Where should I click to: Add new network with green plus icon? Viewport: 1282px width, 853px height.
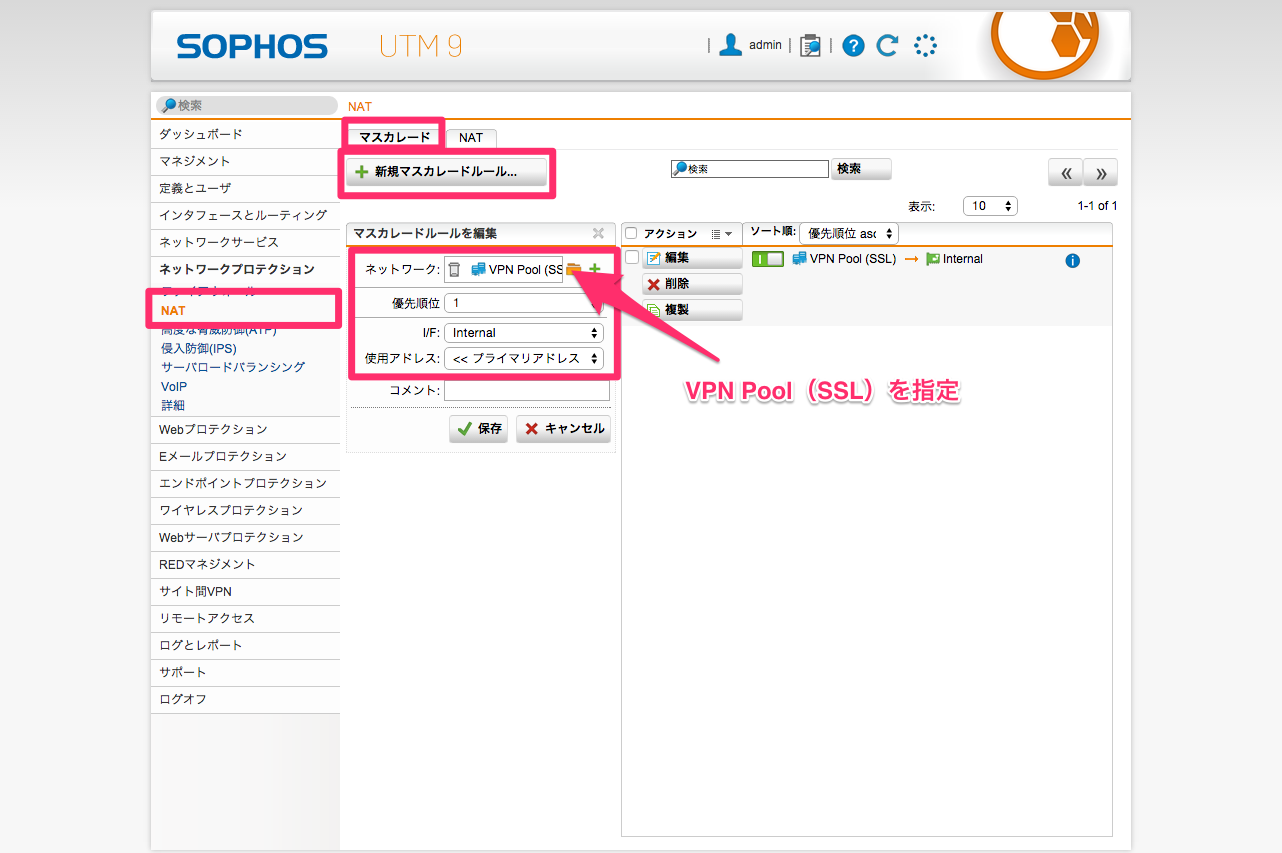pyautogui.click(x=595, y=269)
